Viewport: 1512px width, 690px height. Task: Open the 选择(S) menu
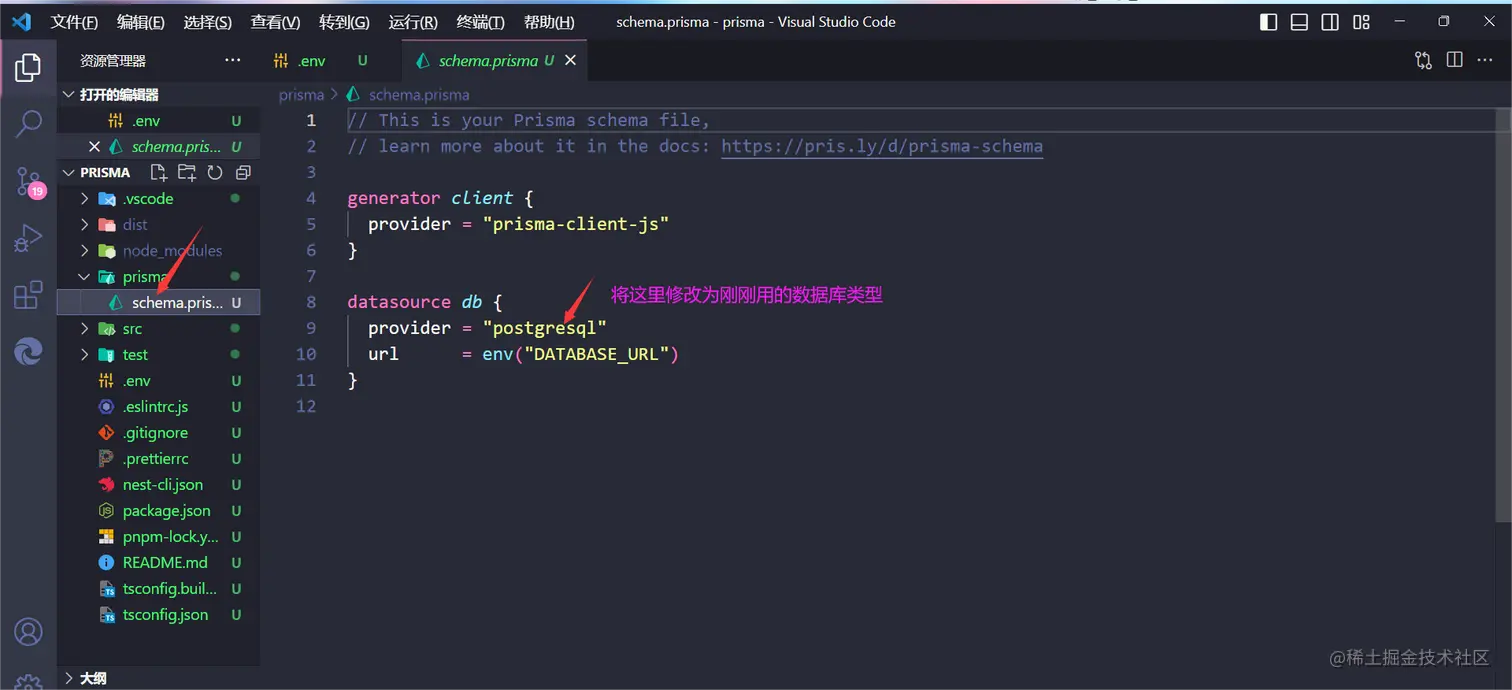click(x=208, y=22)
